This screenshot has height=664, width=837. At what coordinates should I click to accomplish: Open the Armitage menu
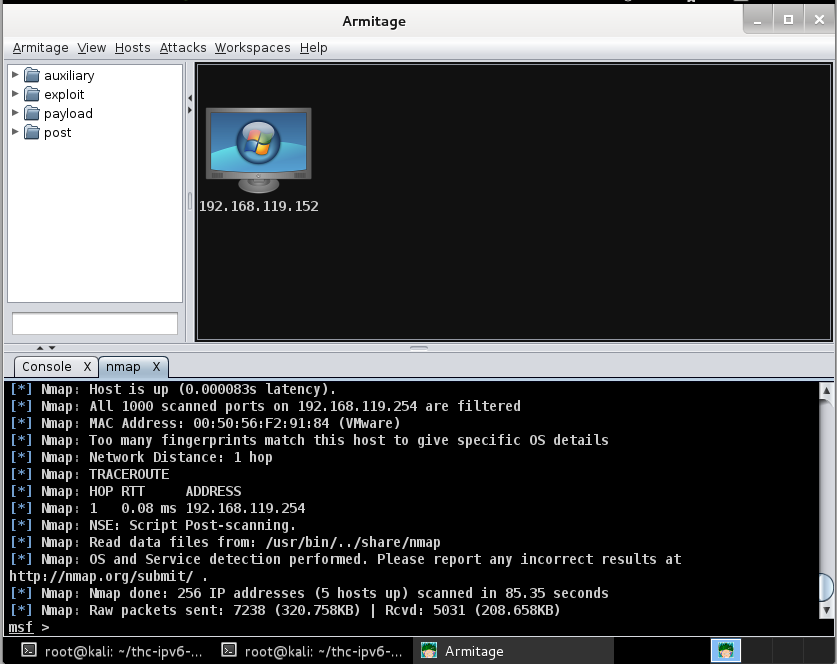[41, 48]
